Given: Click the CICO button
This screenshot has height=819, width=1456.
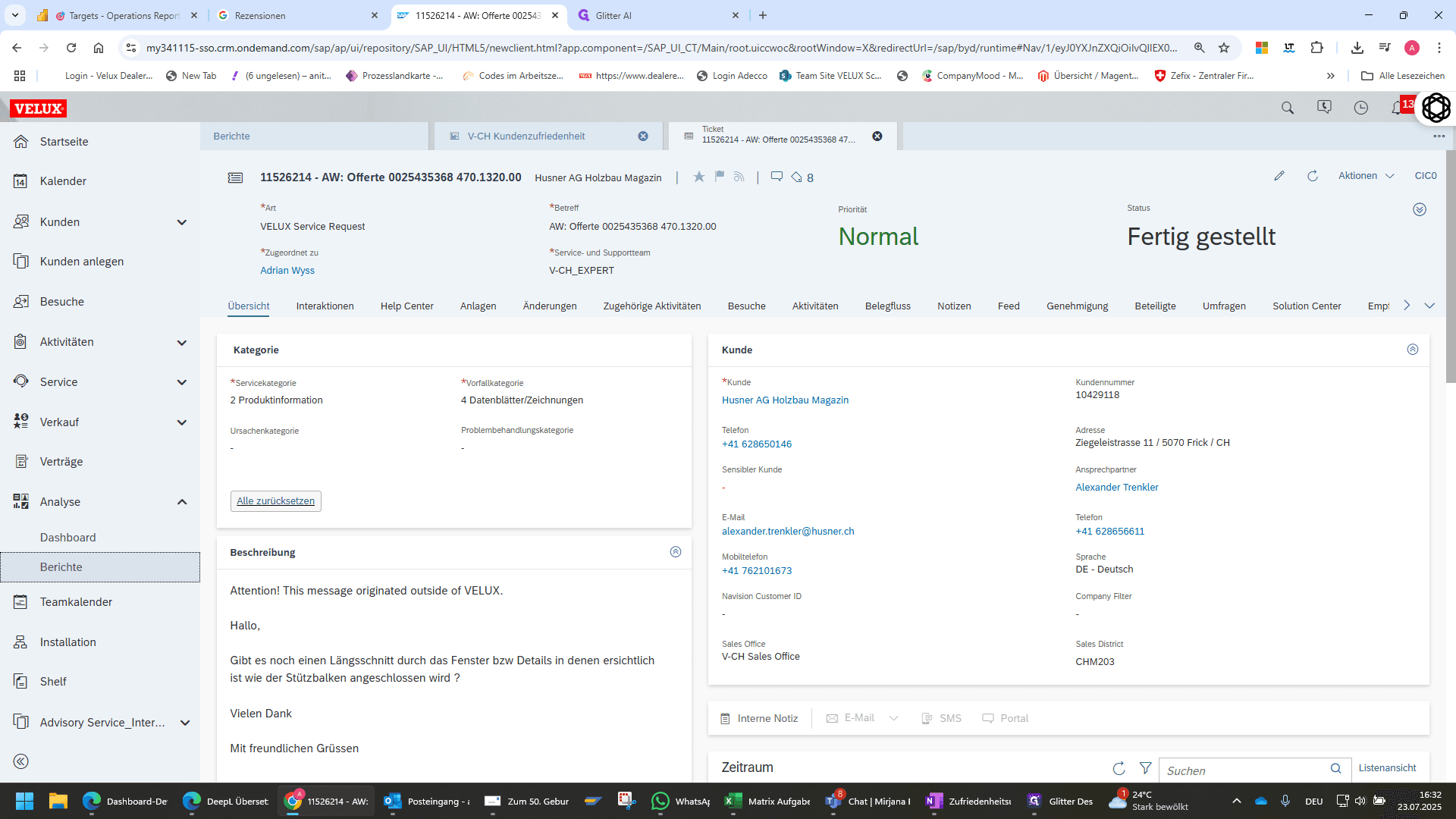Looking at the screenshot, I should [1426, 176].
